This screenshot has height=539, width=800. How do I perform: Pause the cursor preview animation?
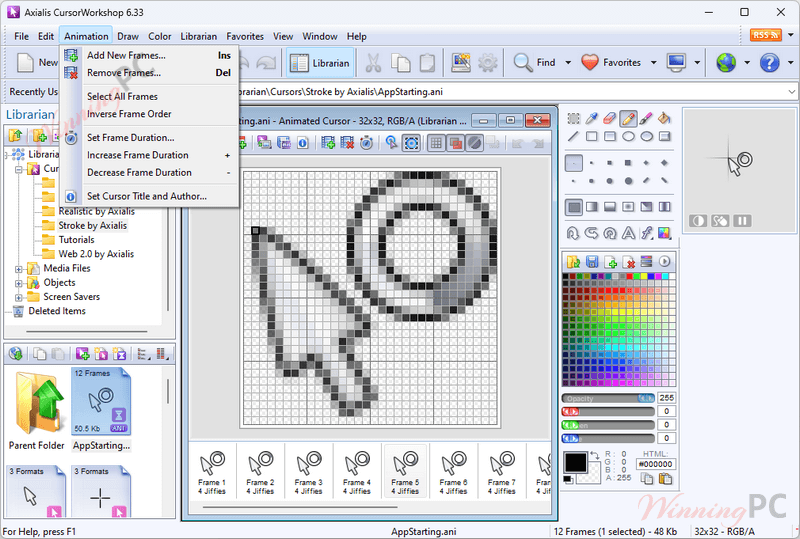[x=742, y=221]
